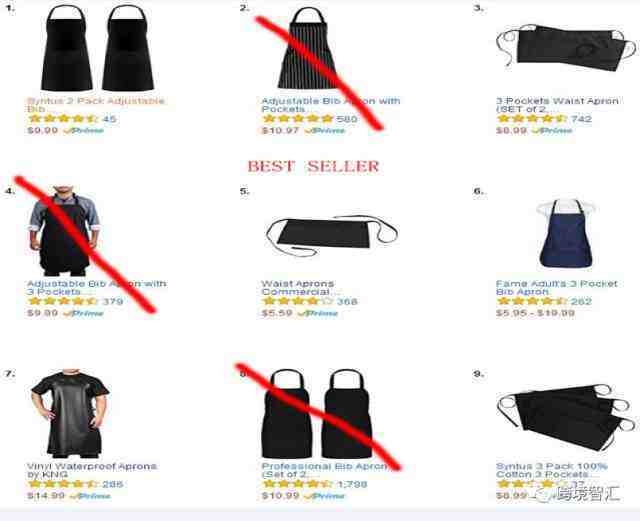
Task: Open Waist Aprons Commercial product link
Action: [300, 287]
